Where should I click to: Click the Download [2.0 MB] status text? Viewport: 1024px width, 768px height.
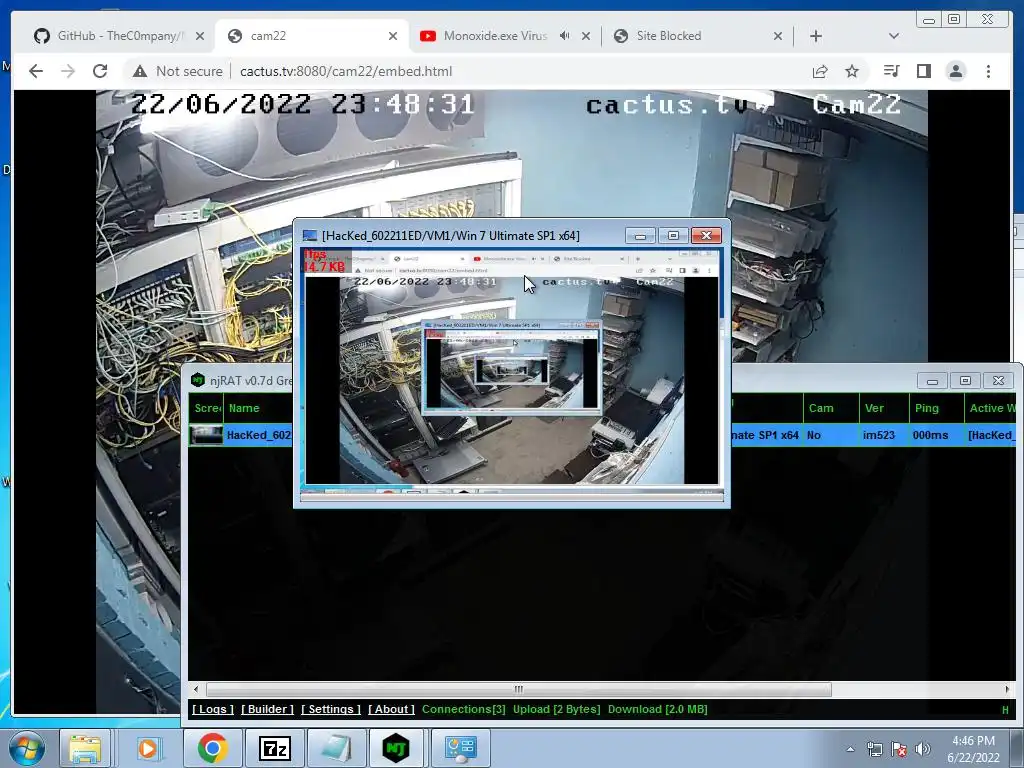tap(658, 709)
